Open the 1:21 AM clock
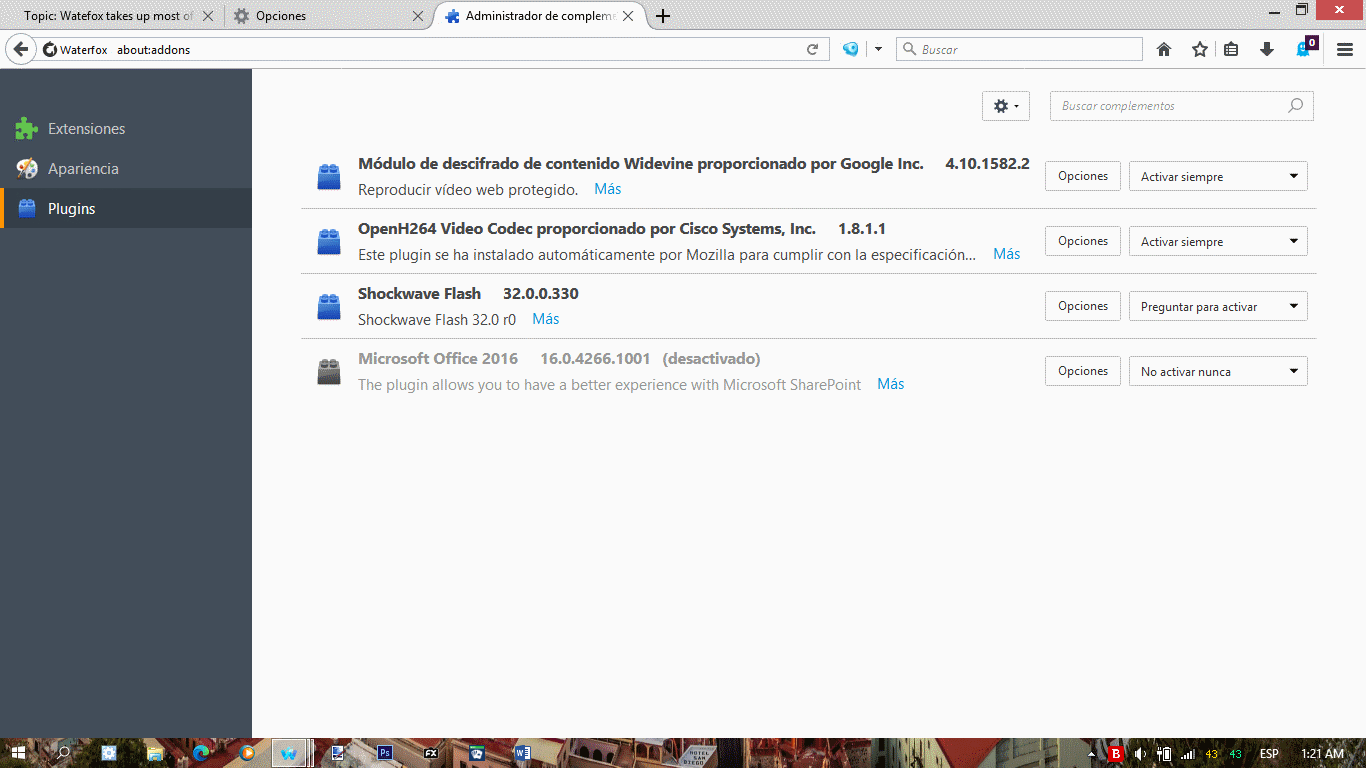The width and height of the screenshot is (1366, 768). (x=1323, y=753)
